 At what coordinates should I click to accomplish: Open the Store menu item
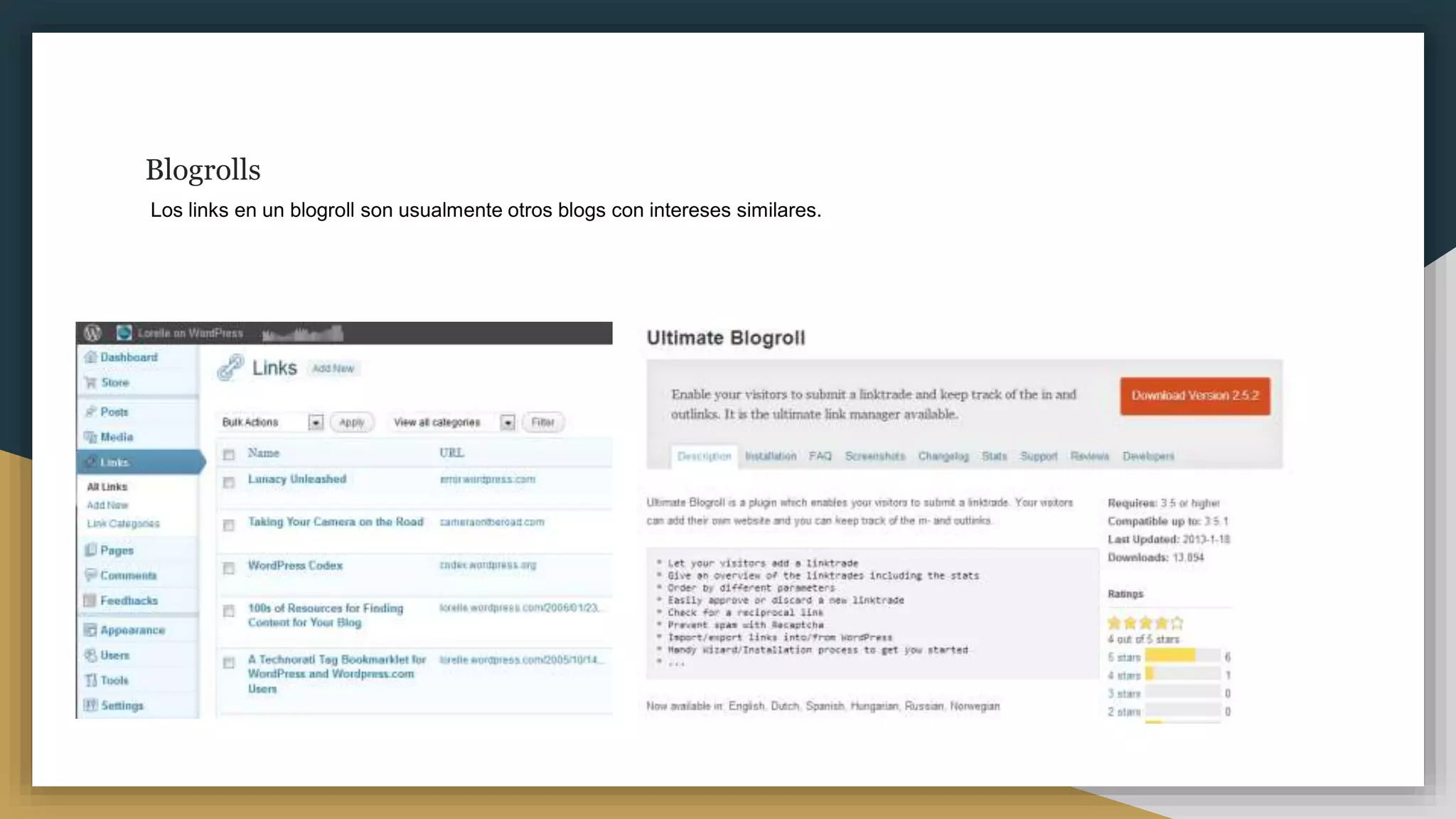(x=115, y=382)
